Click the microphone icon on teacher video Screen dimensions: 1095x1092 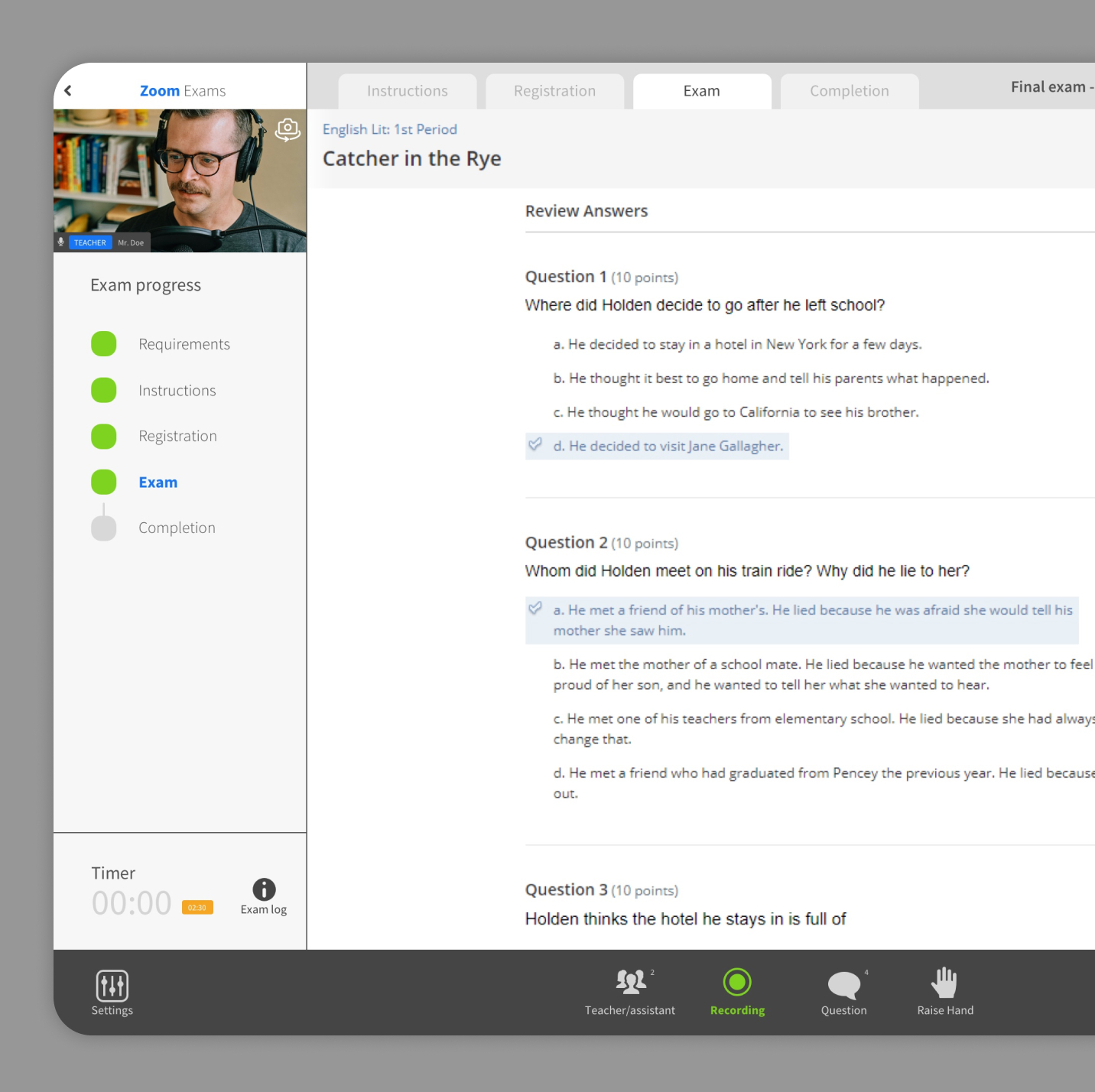coord(61,242)
